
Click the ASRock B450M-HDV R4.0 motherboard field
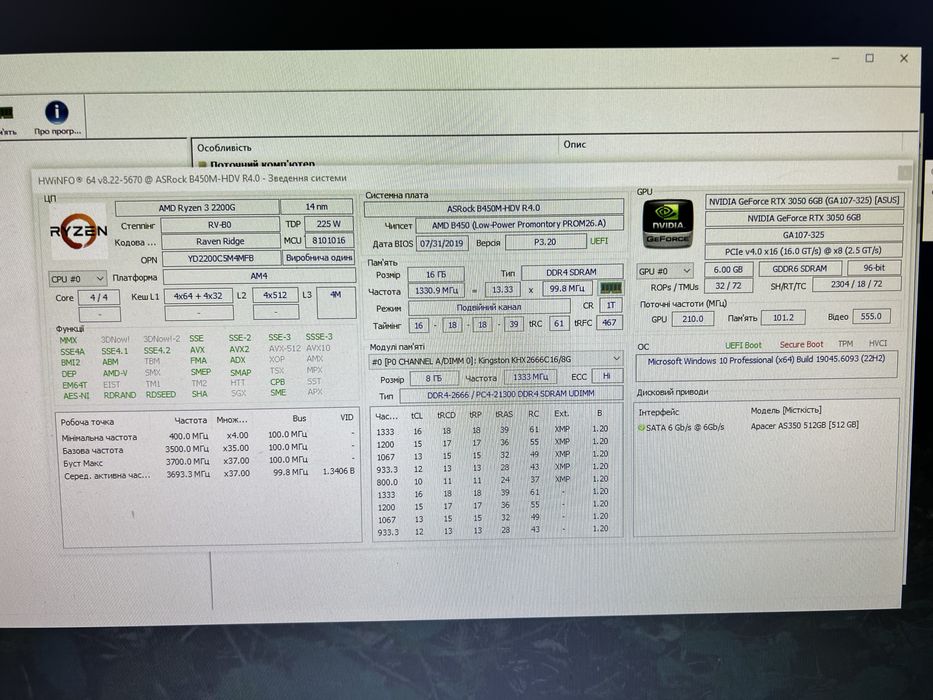[x=494, y=208]
